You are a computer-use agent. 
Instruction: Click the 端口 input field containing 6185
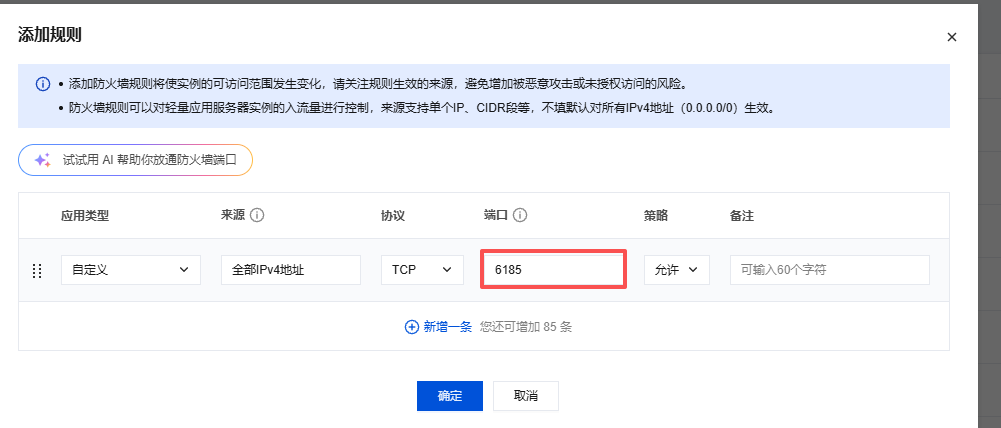(x=553, y=270)
